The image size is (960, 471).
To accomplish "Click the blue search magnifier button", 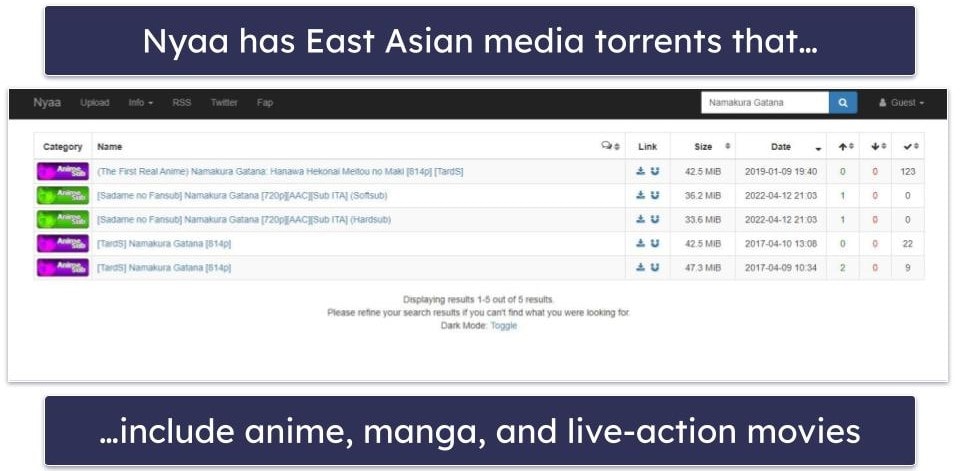I will (842, 103).
